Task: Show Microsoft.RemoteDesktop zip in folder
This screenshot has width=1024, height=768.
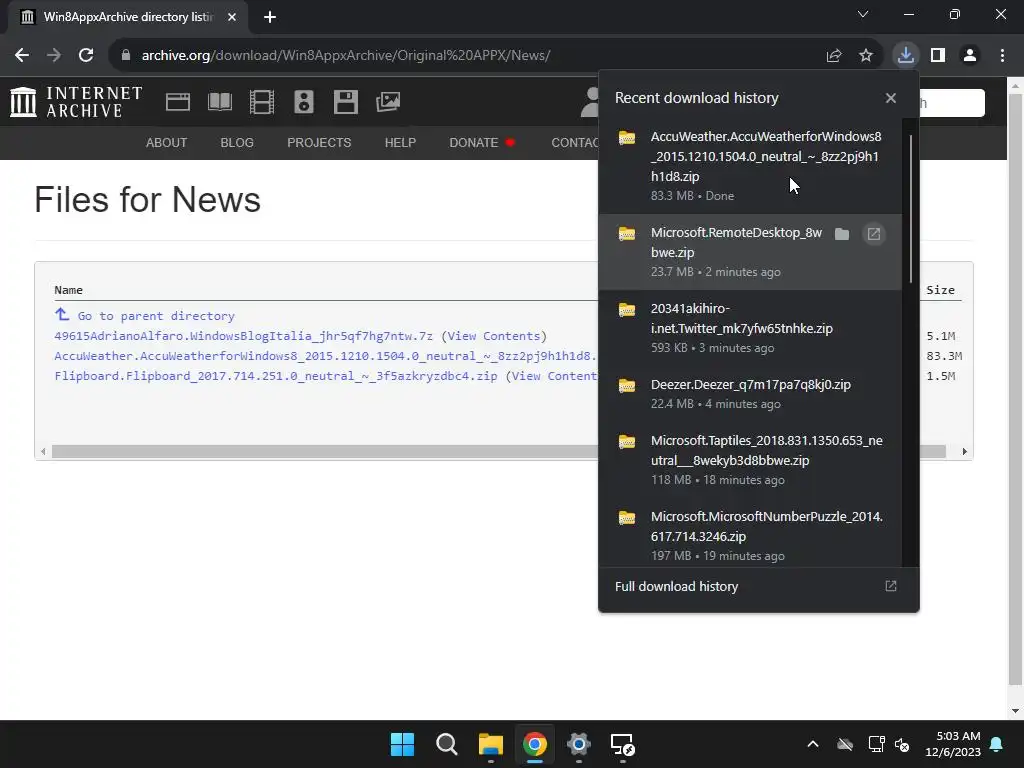Action: [842, 234]
